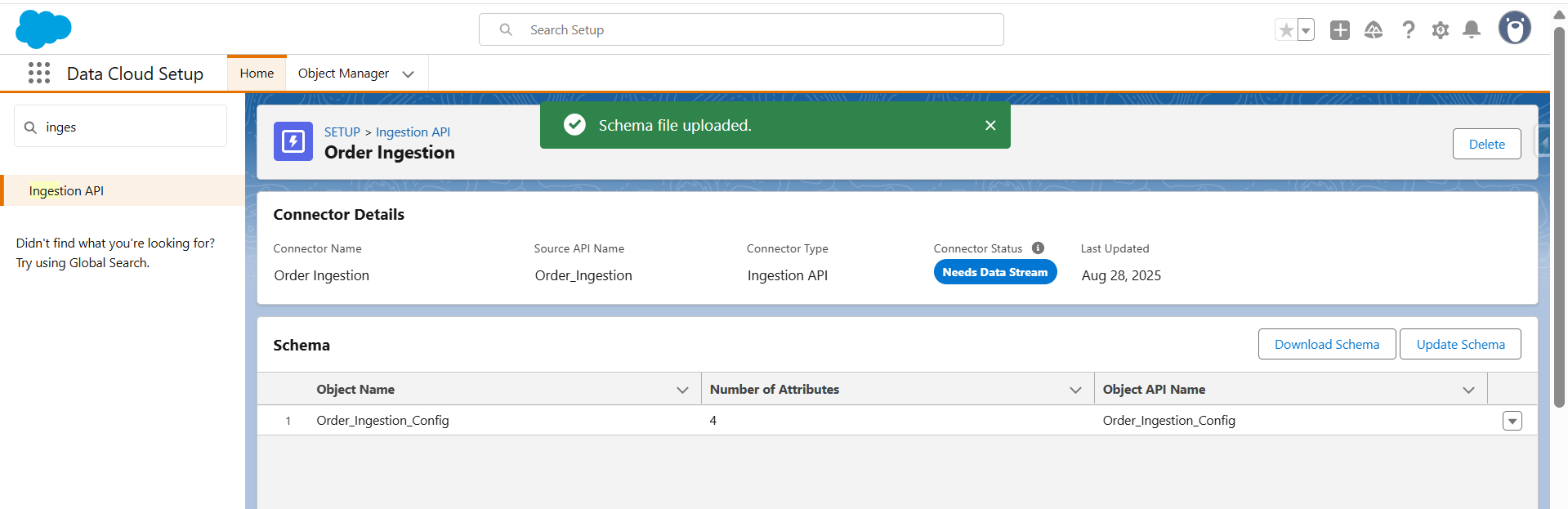Image resolution: width=1568 pixels, height=509 pixels.
Task: Open row actions for Order_Ingestion_Config
Action: (1512, 421)
